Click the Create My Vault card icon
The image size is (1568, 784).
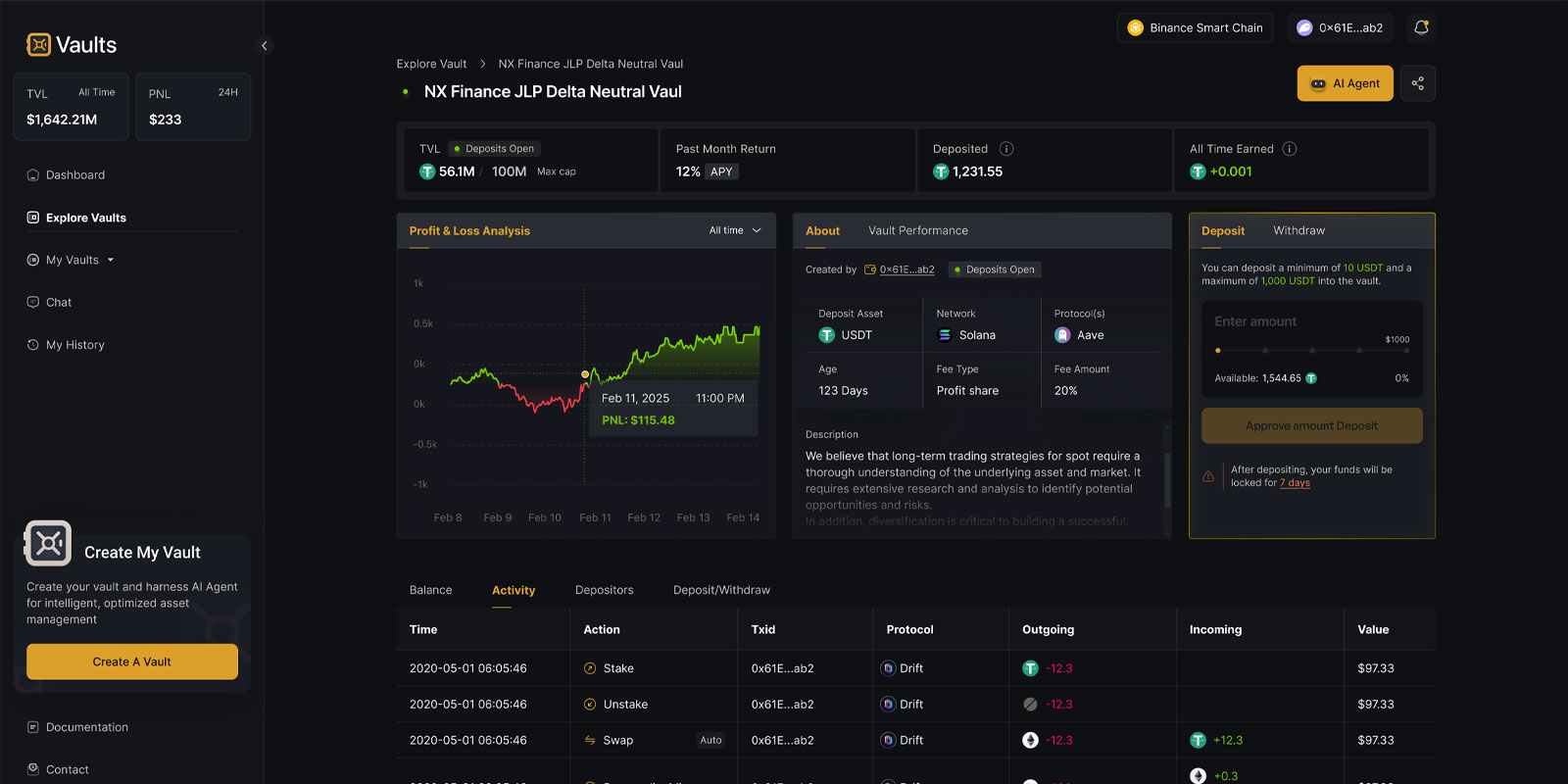click(x=48, y=543)
